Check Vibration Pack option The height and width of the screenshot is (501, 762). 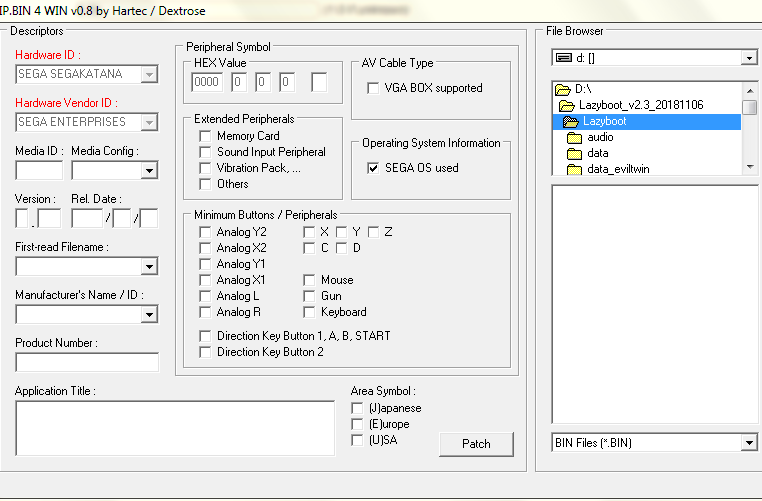coord(205,168)
